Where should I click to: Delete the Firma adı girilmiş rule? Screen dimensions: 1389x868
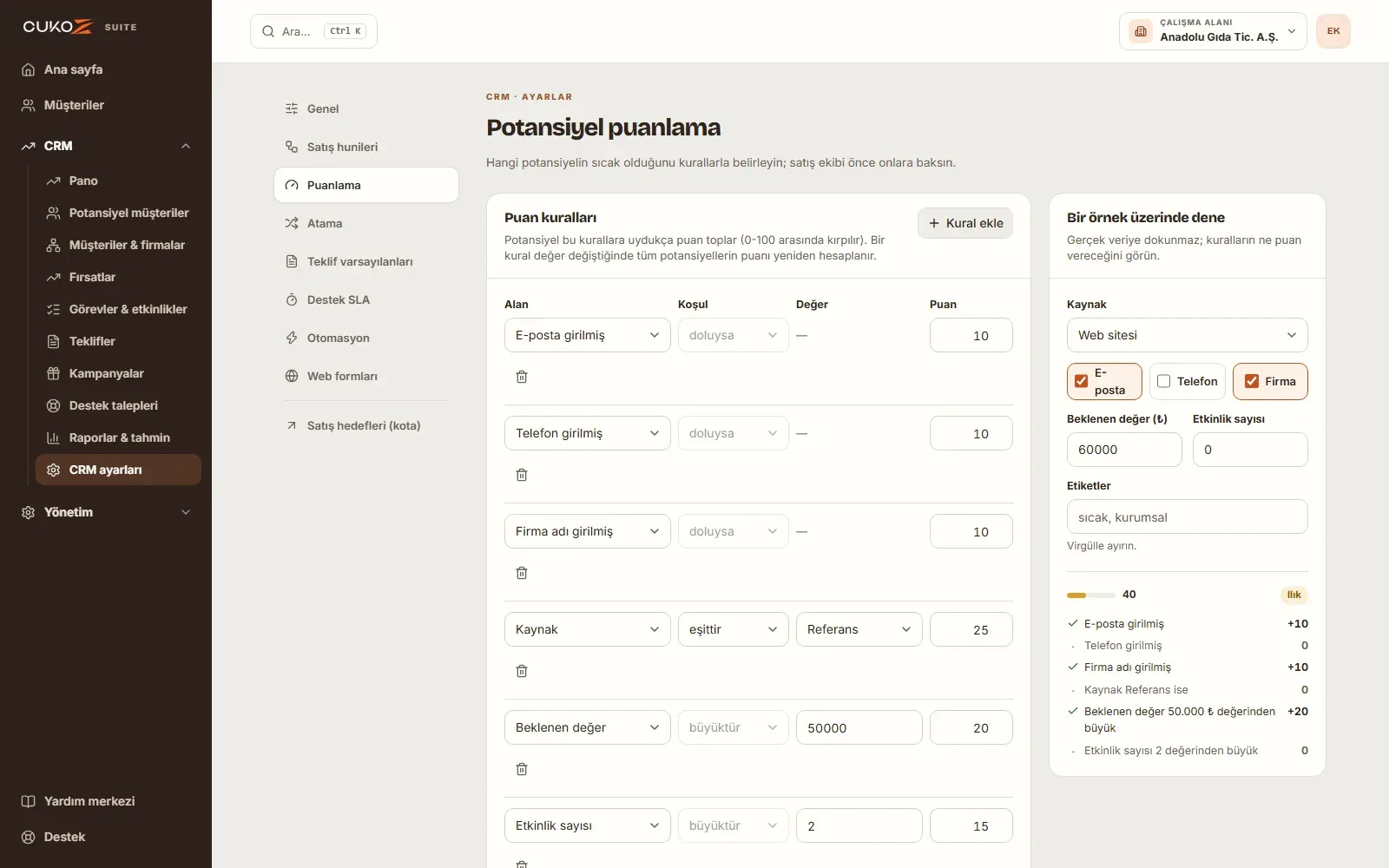click(x=522, y=573)
